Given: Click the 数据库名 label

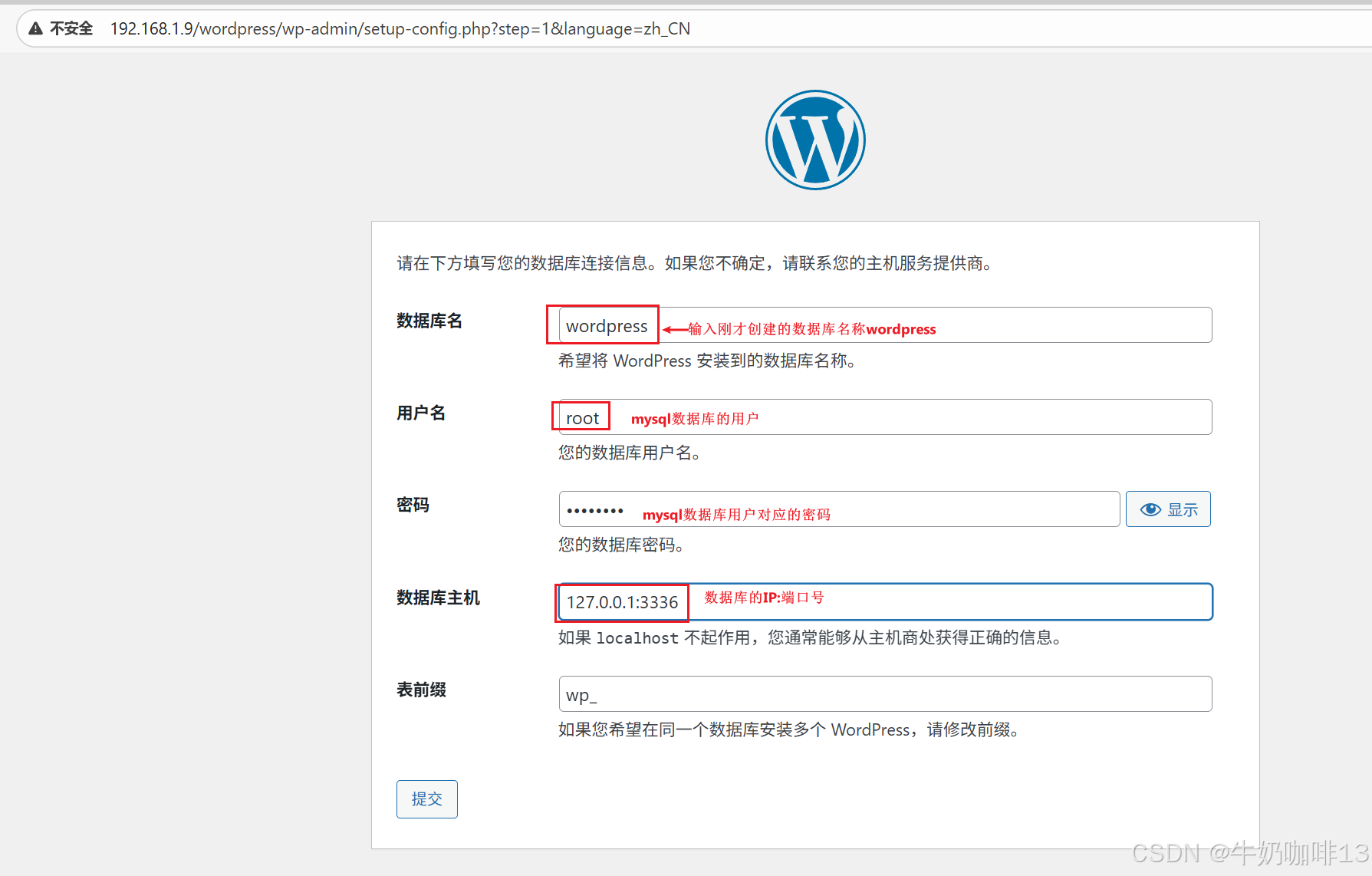Looking at the screenshot, I should click(429, 321).
